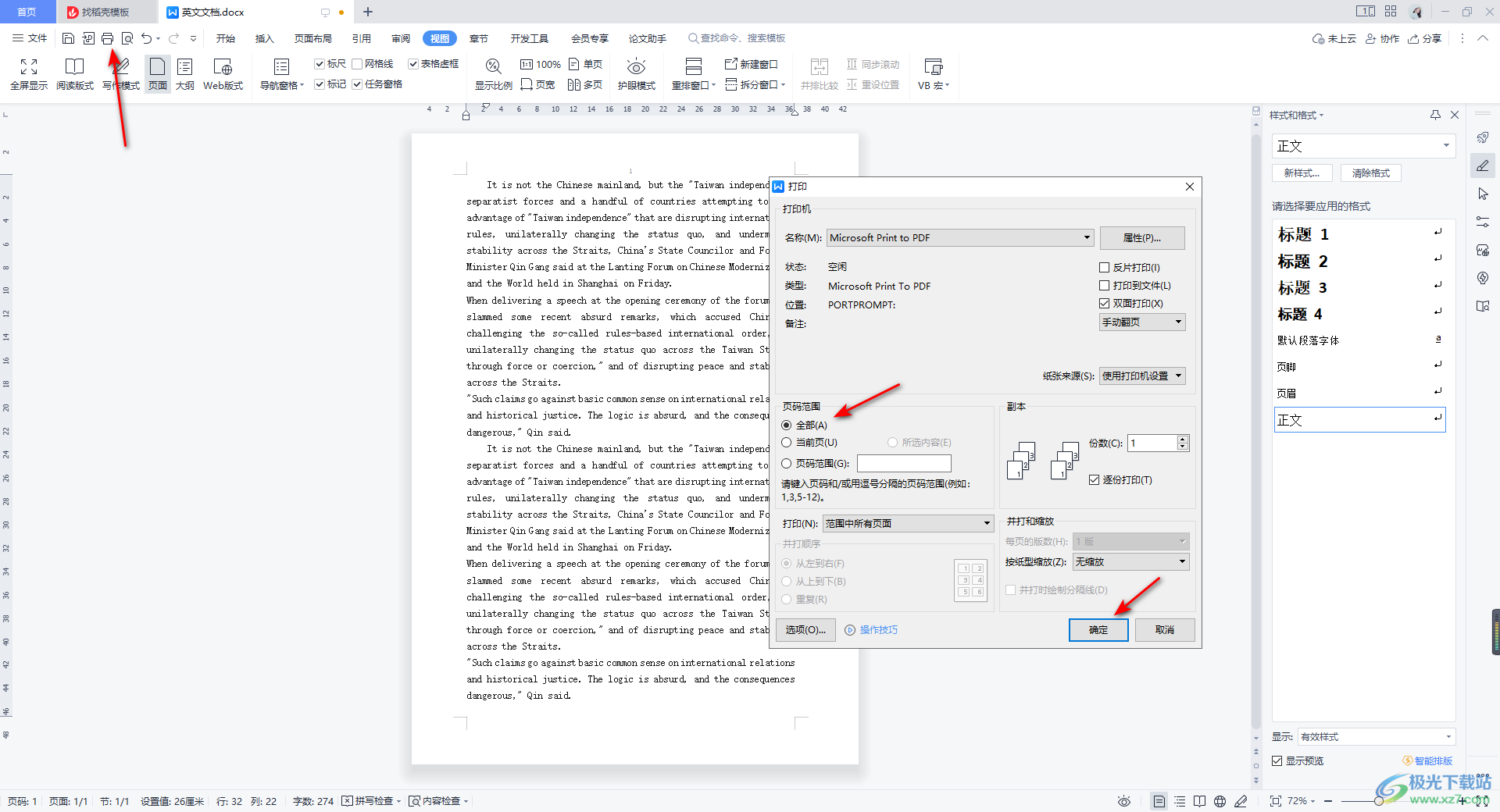Click 取消 (Cancel) in print dialog
Viewport: 1500px width, 812px height.
(1165, 630)
